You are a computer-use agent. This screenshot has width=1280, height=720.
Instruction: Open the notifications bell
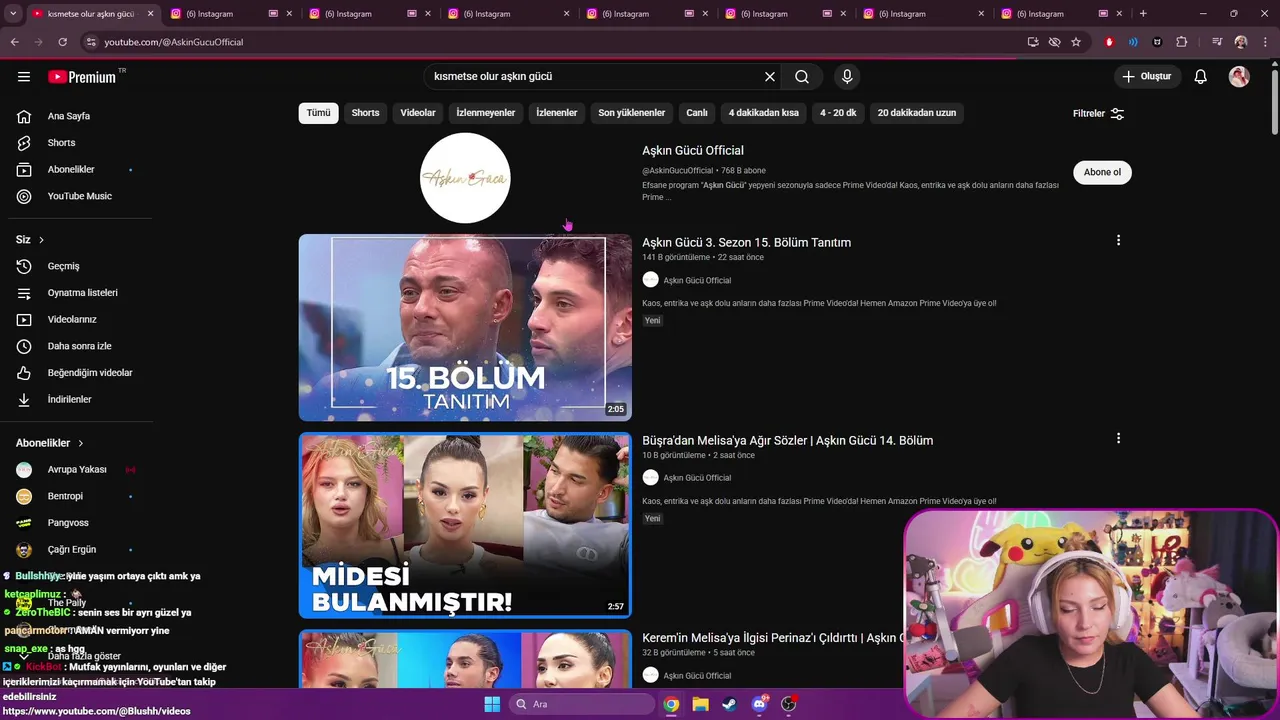(x=1201, y=77)
